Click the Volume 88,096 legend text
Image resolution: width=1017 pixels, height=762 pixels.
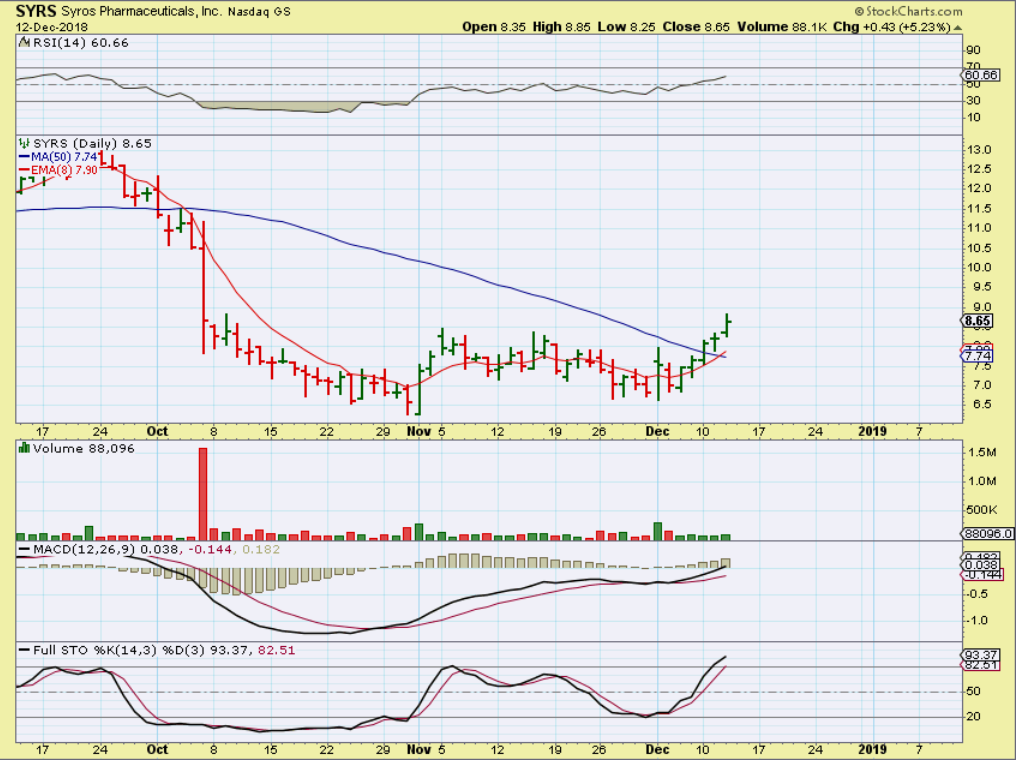pos(84,449)
